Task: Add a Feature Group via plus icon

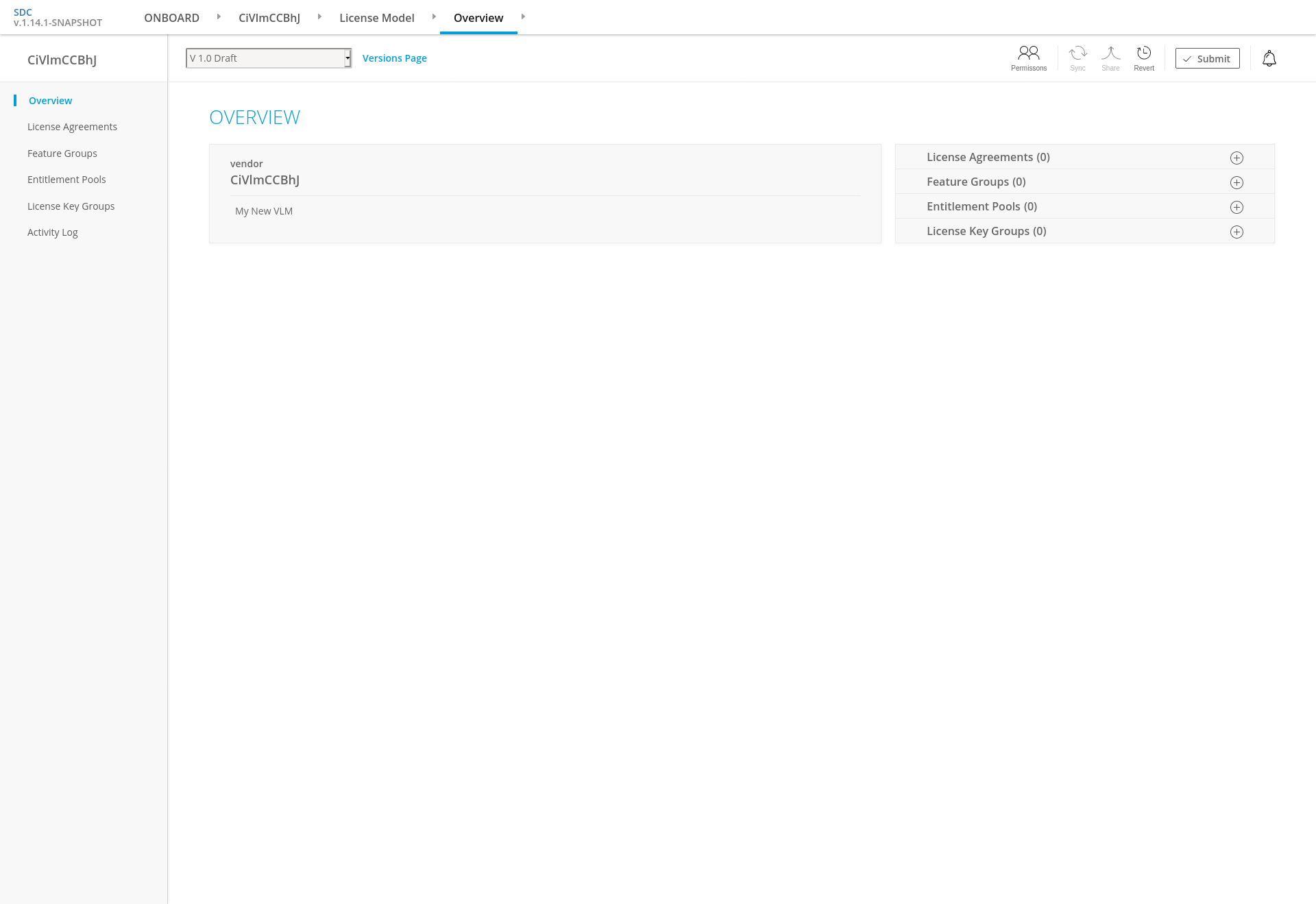Action: tap(1236, 183)
